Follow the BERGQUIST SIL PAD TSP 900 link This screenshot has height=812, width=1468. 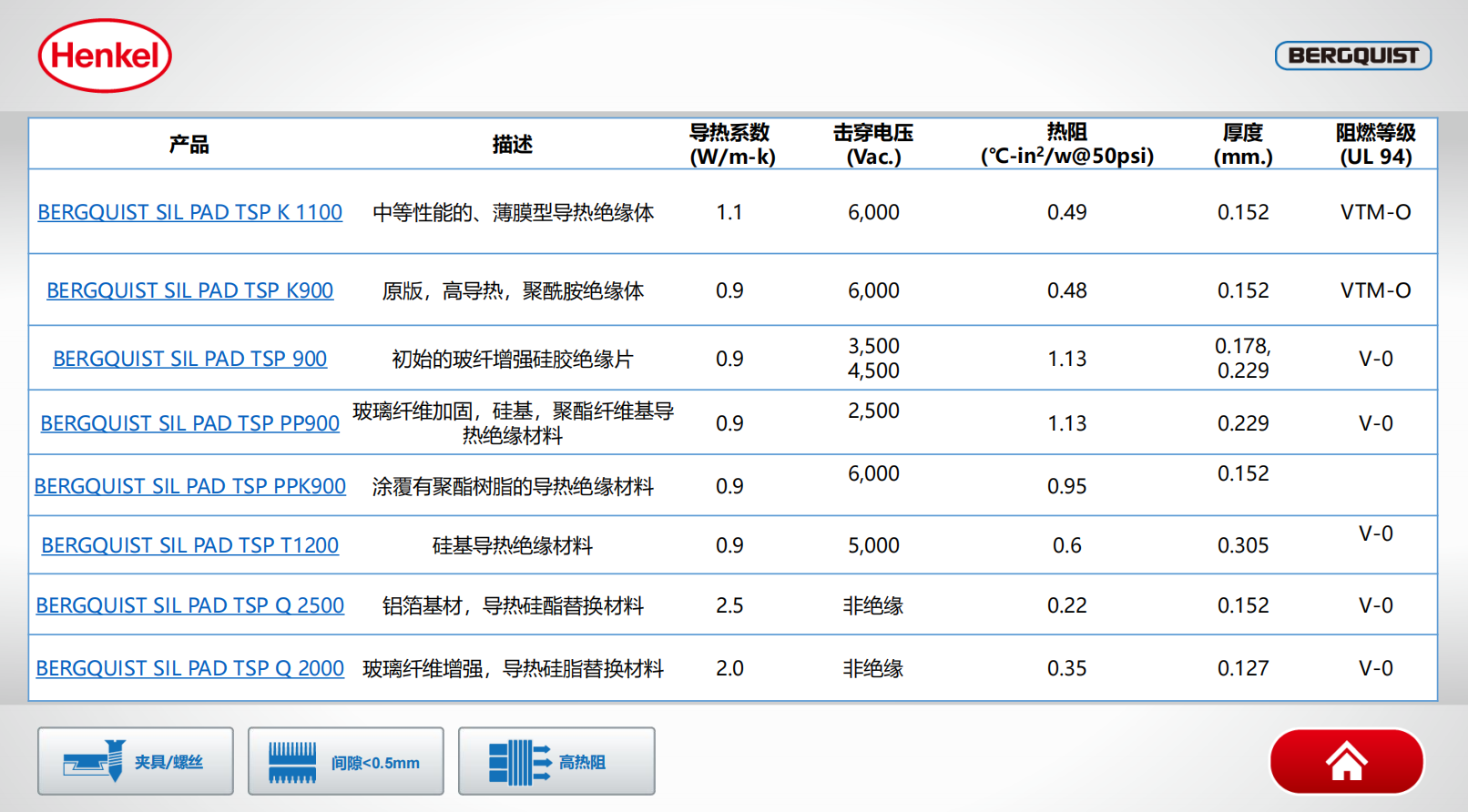click(x=189, y=359)
